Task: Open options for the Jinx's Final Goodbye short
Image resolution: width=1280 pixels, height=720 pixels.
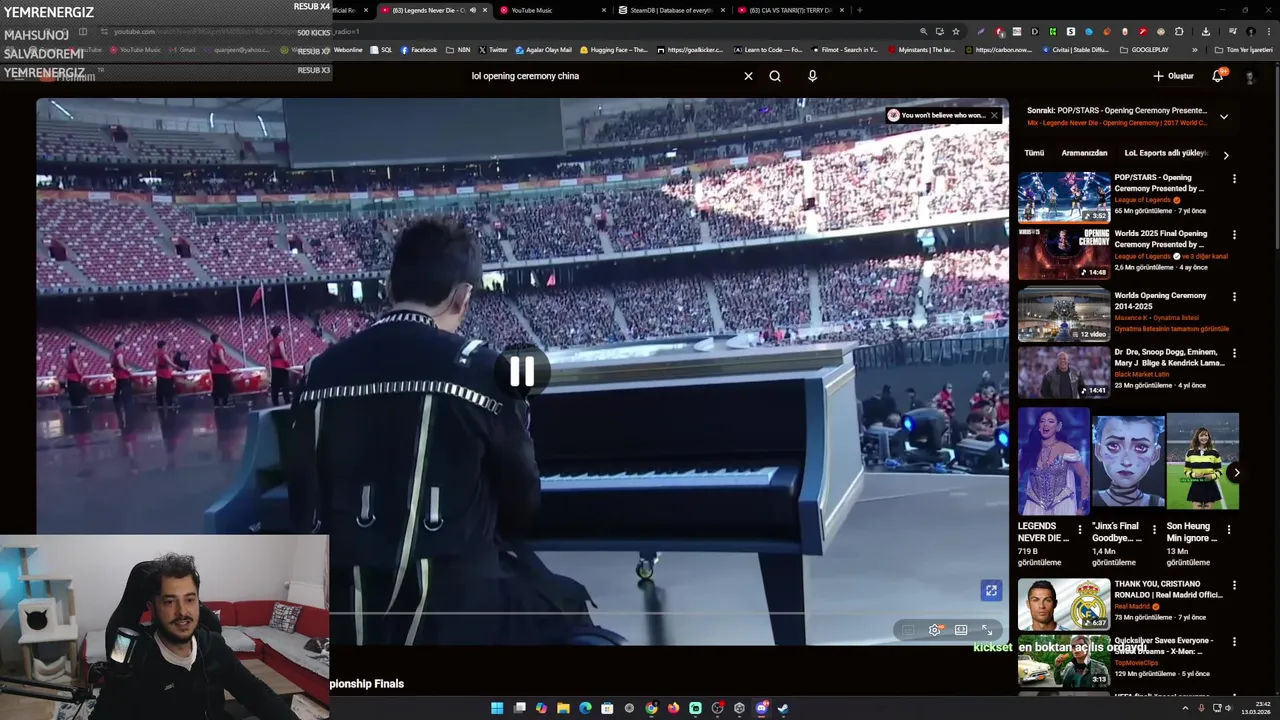Action: click(1154, 529)
